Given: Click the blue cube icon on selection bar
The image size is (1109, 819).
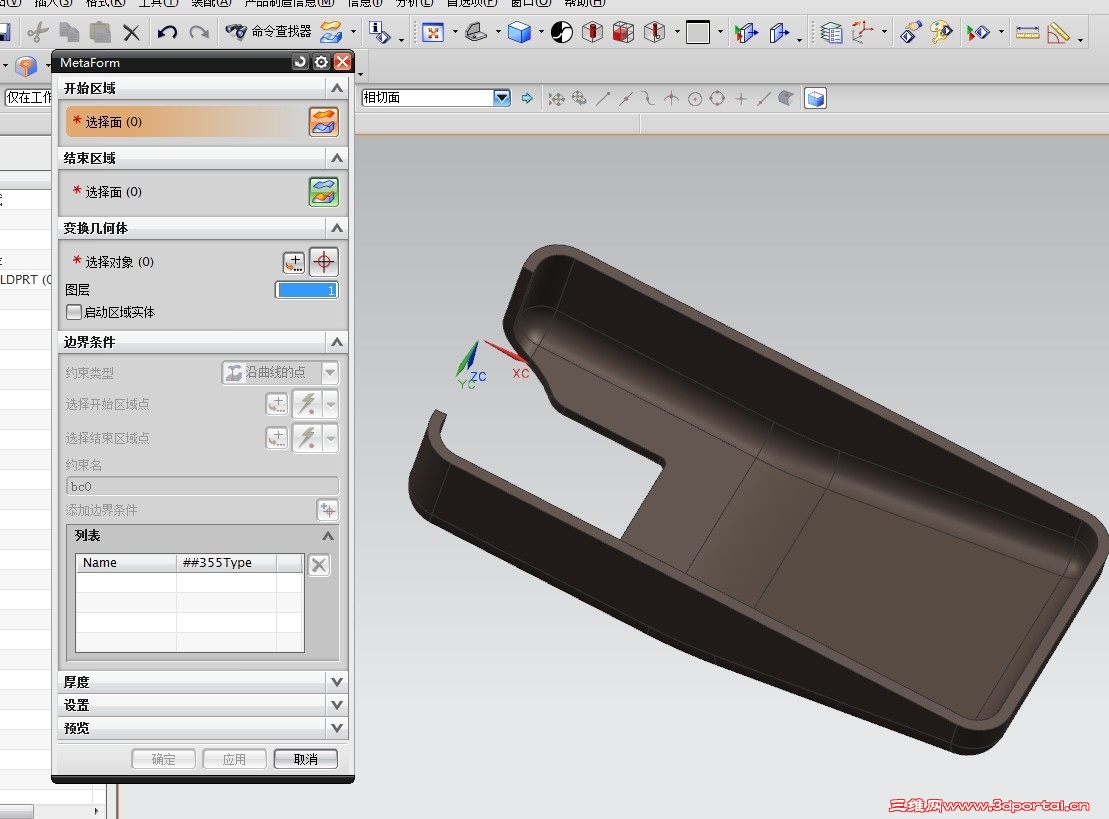Looking at the screenshot, I should (815, 98).
